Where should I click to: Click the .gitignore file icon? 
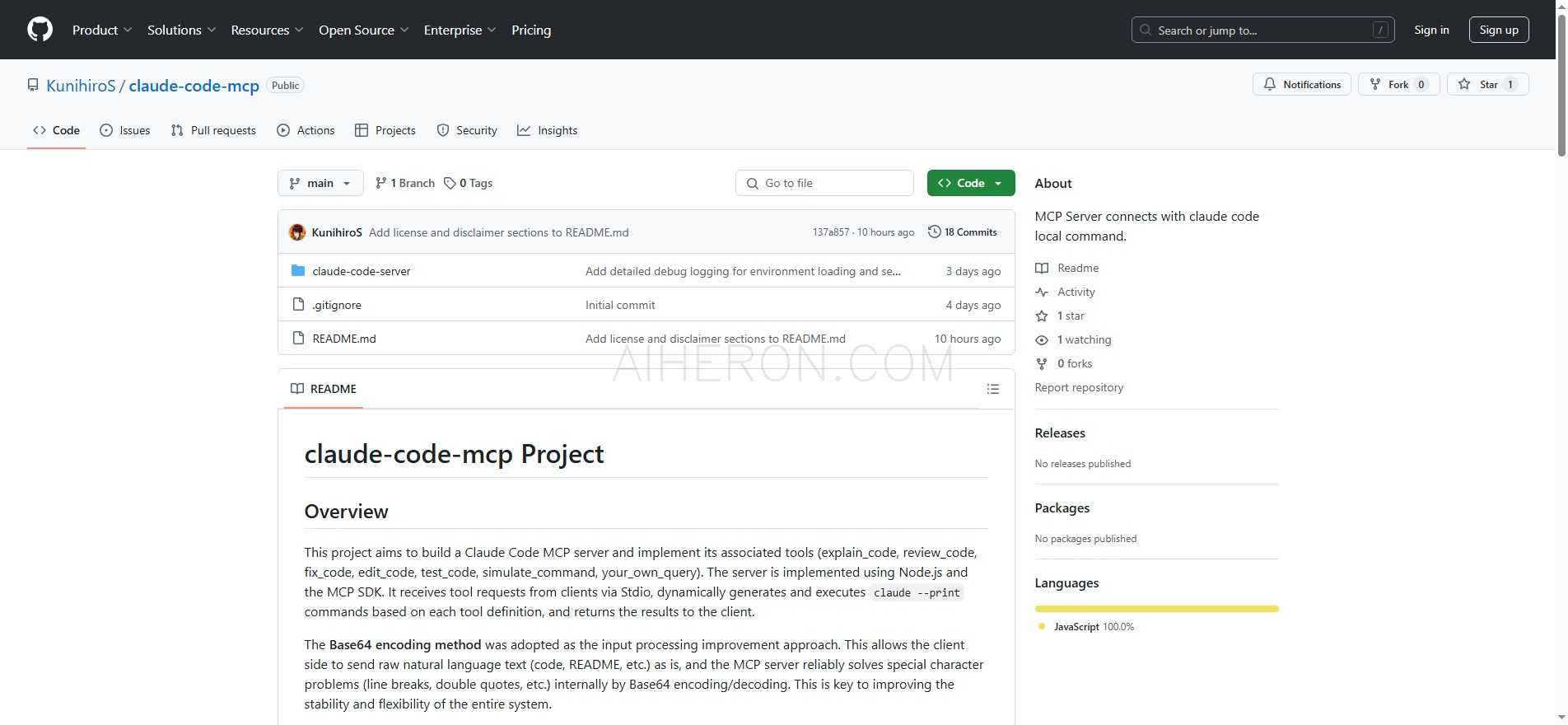(298, 305)
